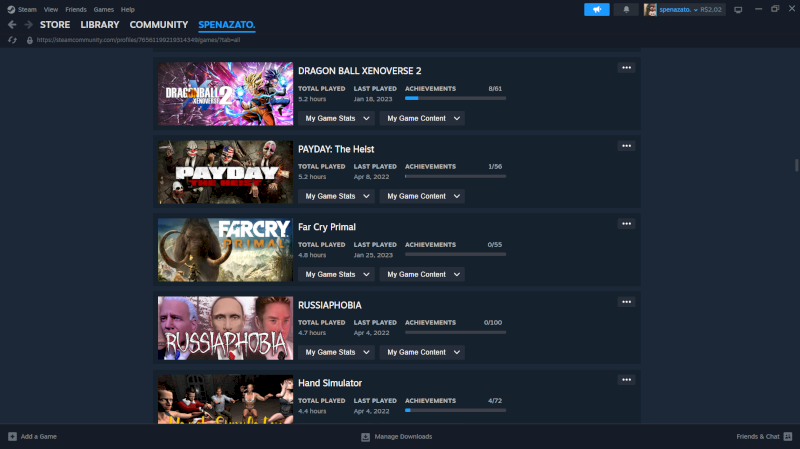Click the Manage Downloads label

tap(403, 437)
